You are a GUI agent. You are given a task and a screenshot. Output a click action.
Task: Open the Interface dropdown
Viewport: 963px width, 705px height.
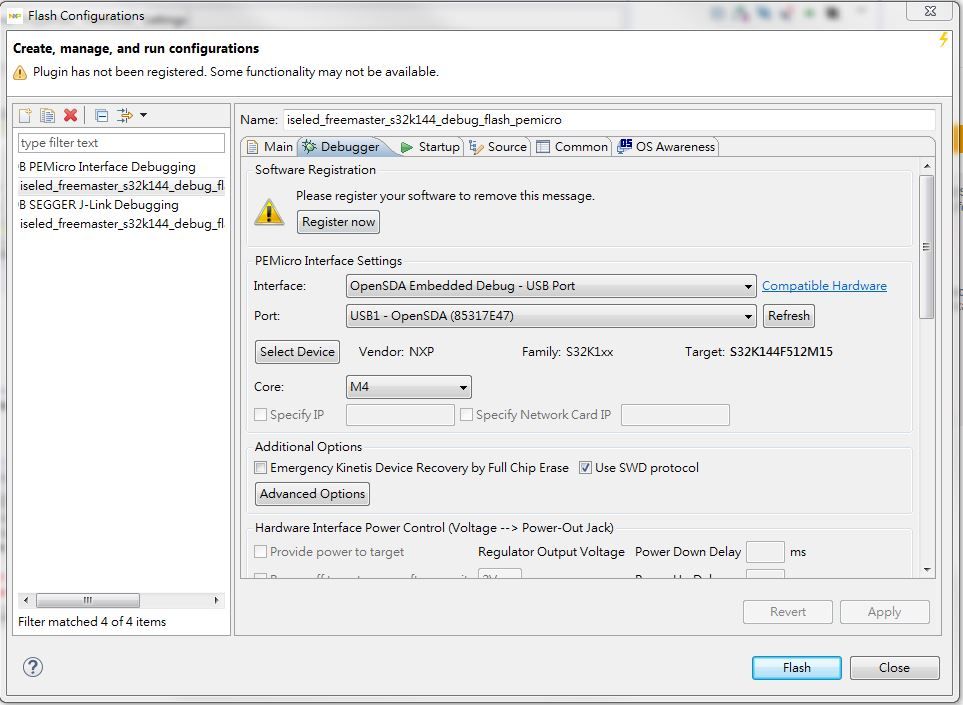click(551, 286)
